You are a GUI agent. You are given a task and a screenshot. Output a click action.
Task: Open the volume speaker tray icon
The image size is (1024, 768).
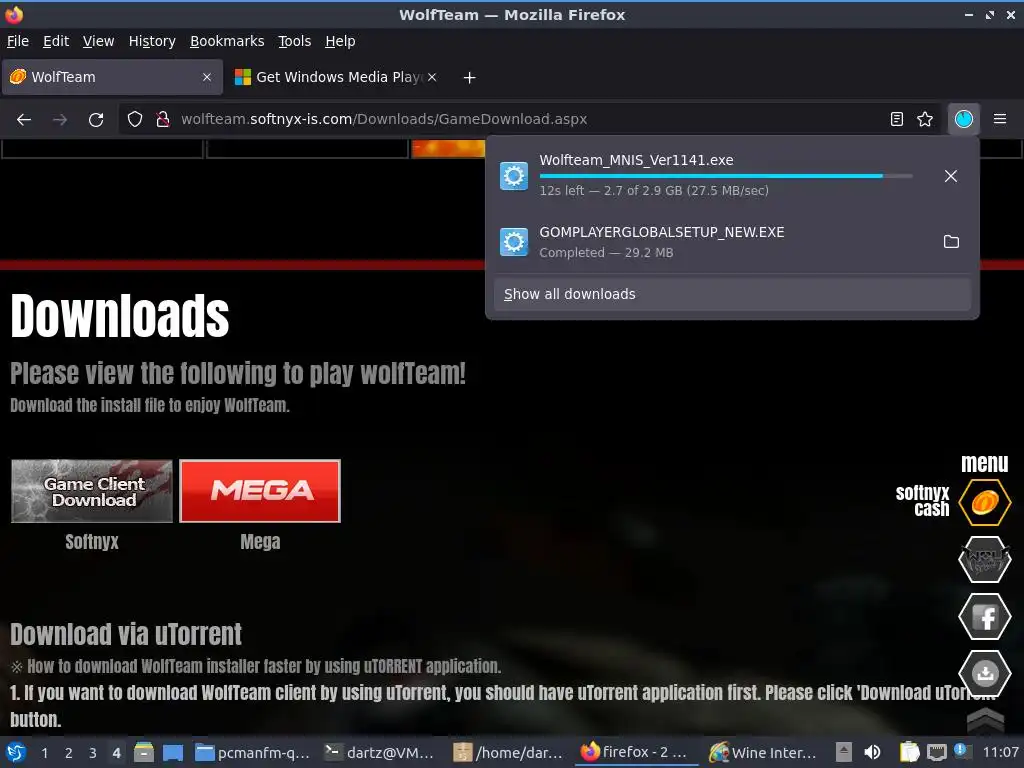coord(872,752)
